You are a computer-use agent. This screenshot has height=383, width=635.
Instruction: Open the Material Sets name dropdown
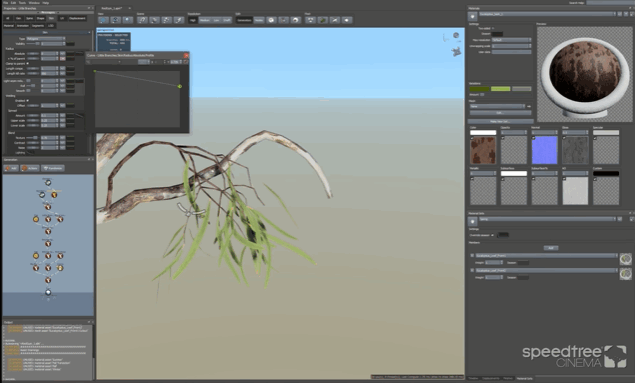pos(547,219)
